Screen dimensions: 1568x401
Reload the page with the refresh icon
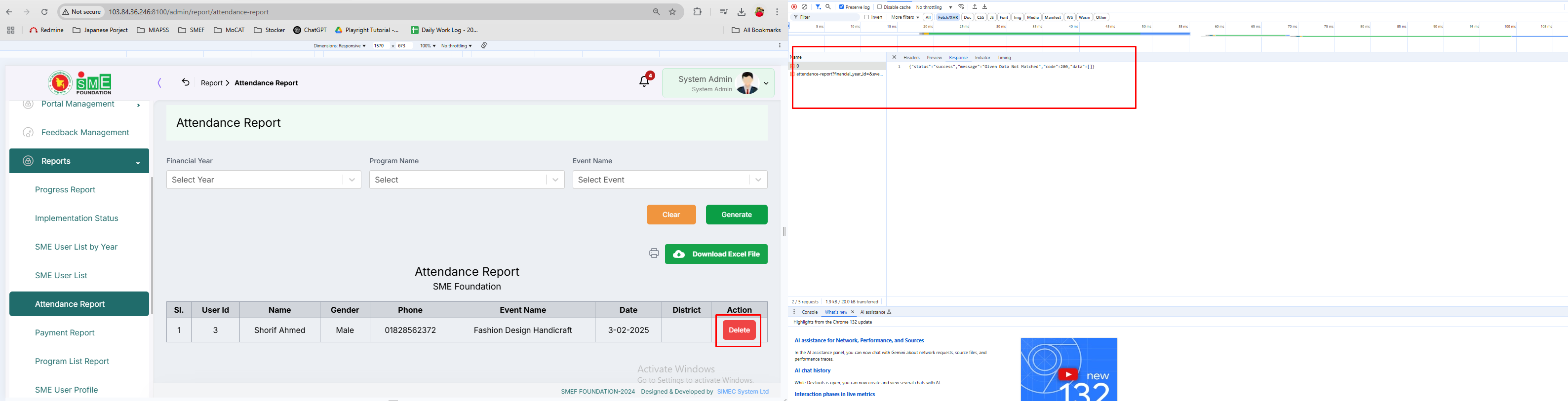click(x=44, y=11)
